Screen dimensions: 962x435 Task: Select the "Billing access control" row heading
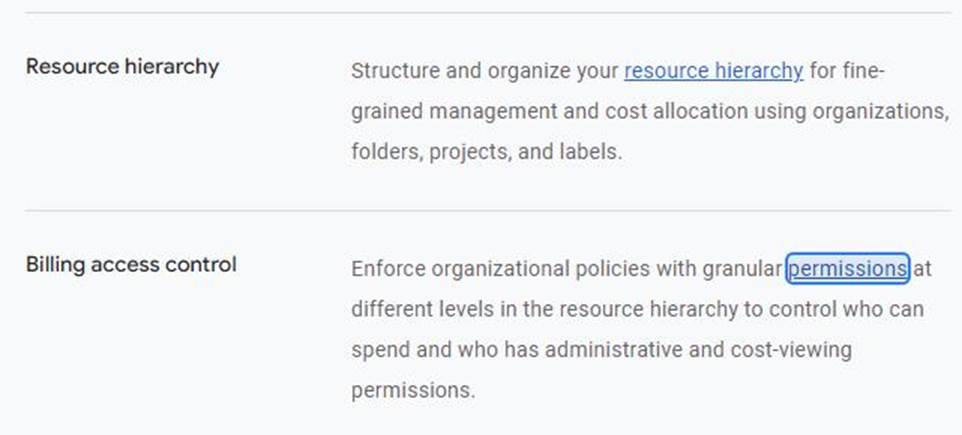click(x=131, y=265)
